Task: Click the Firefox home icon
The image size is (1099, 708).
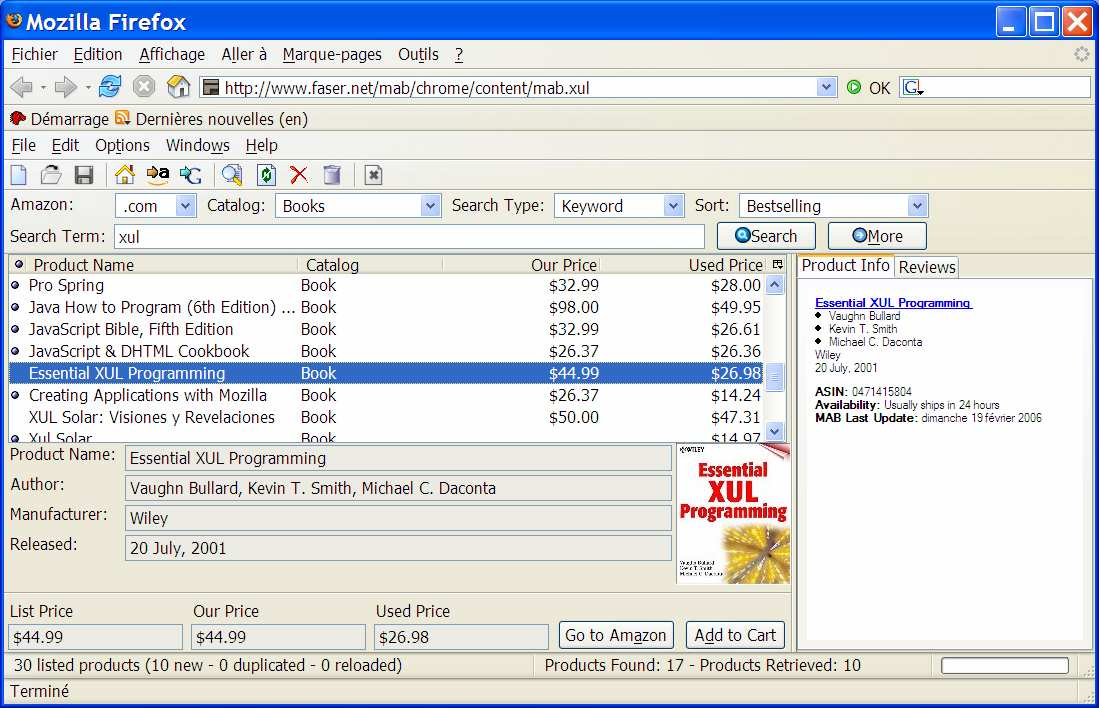Action: tap(178, 87)
